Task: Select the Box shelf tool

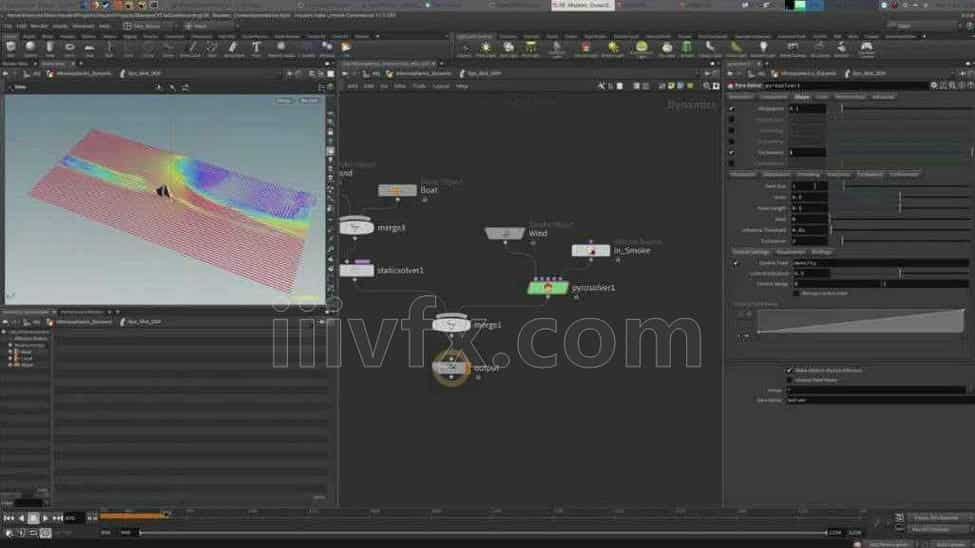Action: click(11, 47)
